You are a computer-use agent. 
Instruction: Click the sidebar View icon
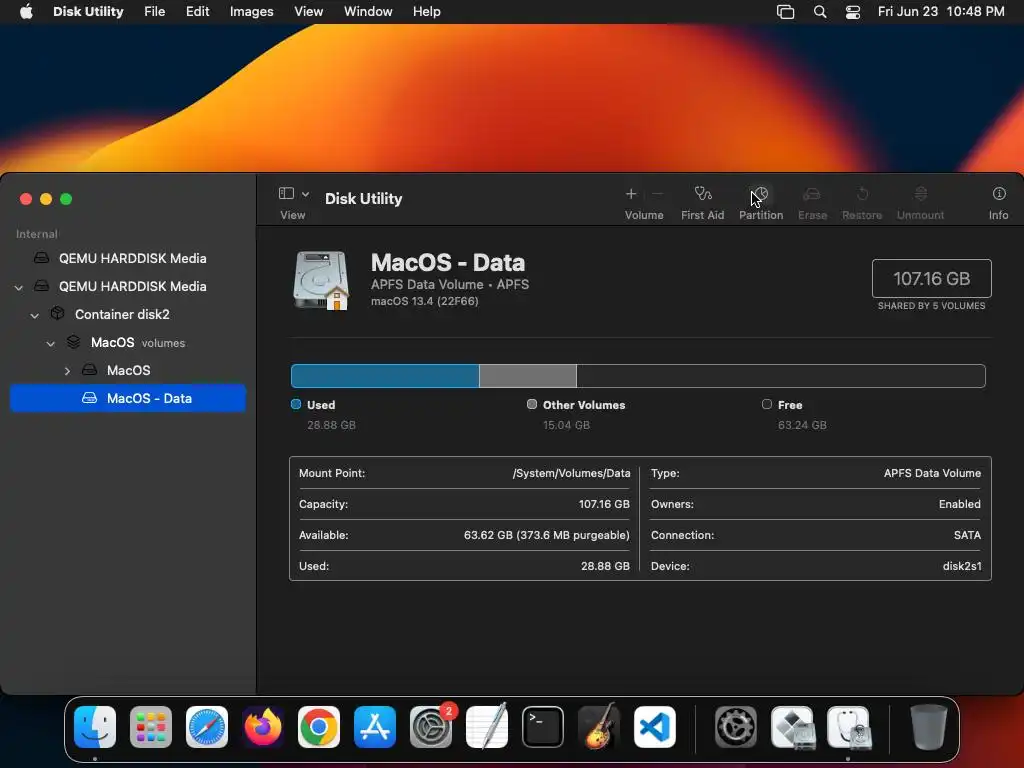coord(286,193)
